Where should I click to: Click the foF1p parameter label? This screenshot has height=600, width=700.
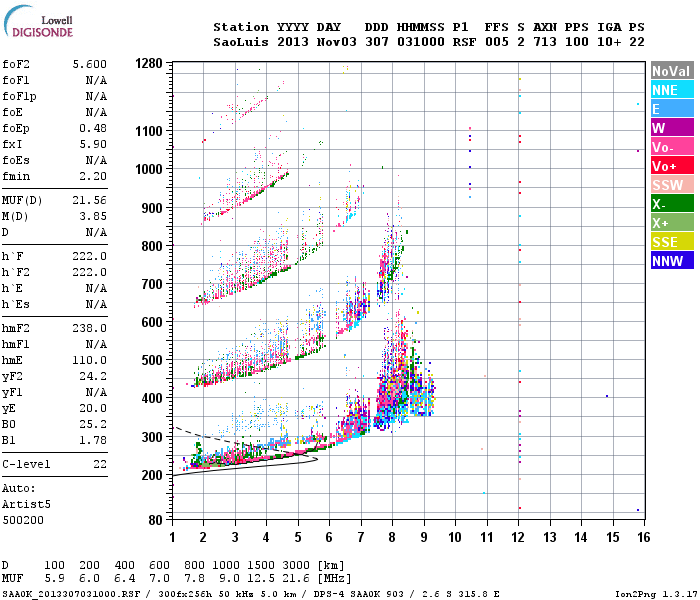tap(19, 96)
